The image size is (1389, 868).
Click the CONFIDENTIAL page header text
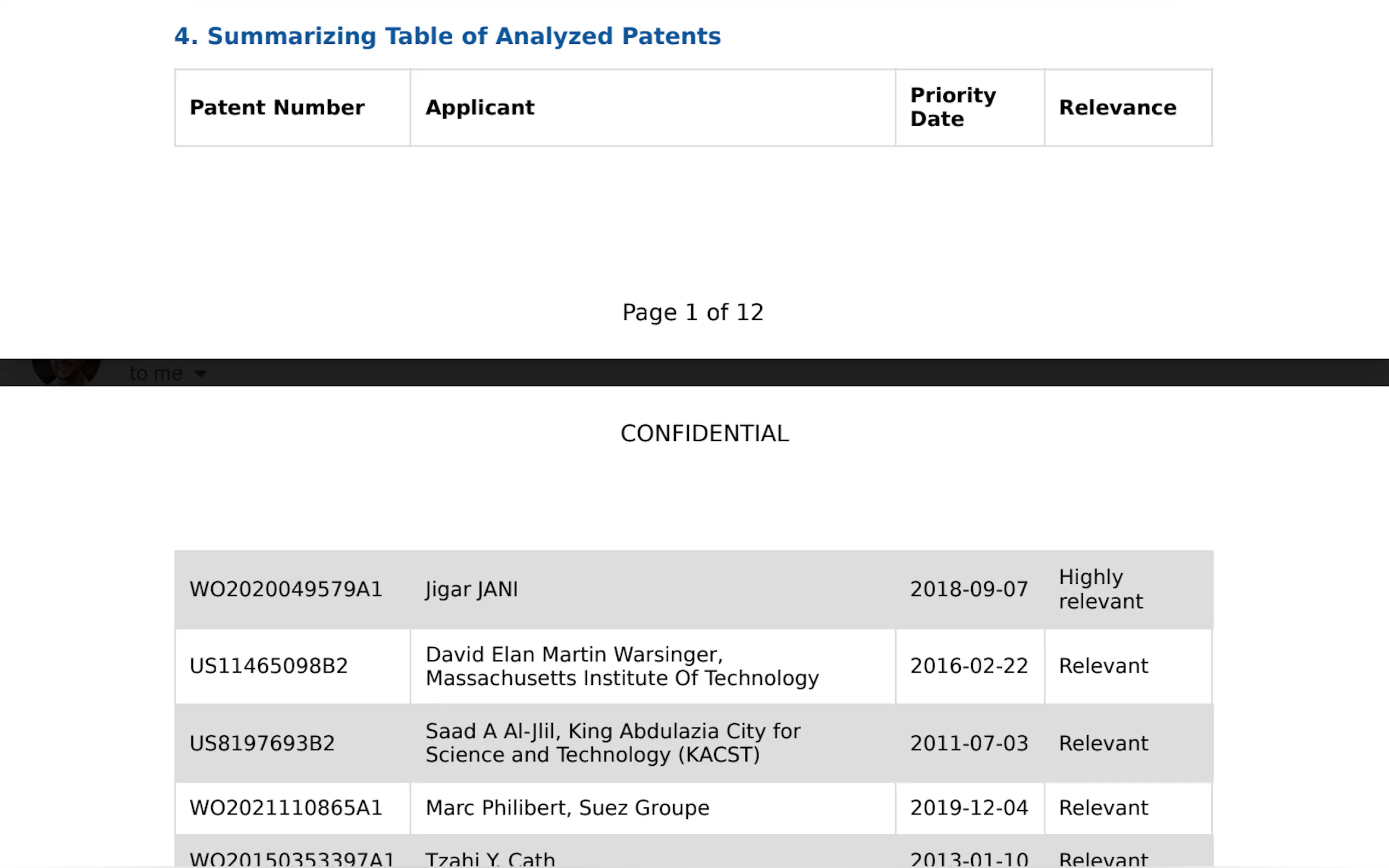pyautogui.click(x=704, y=433)
